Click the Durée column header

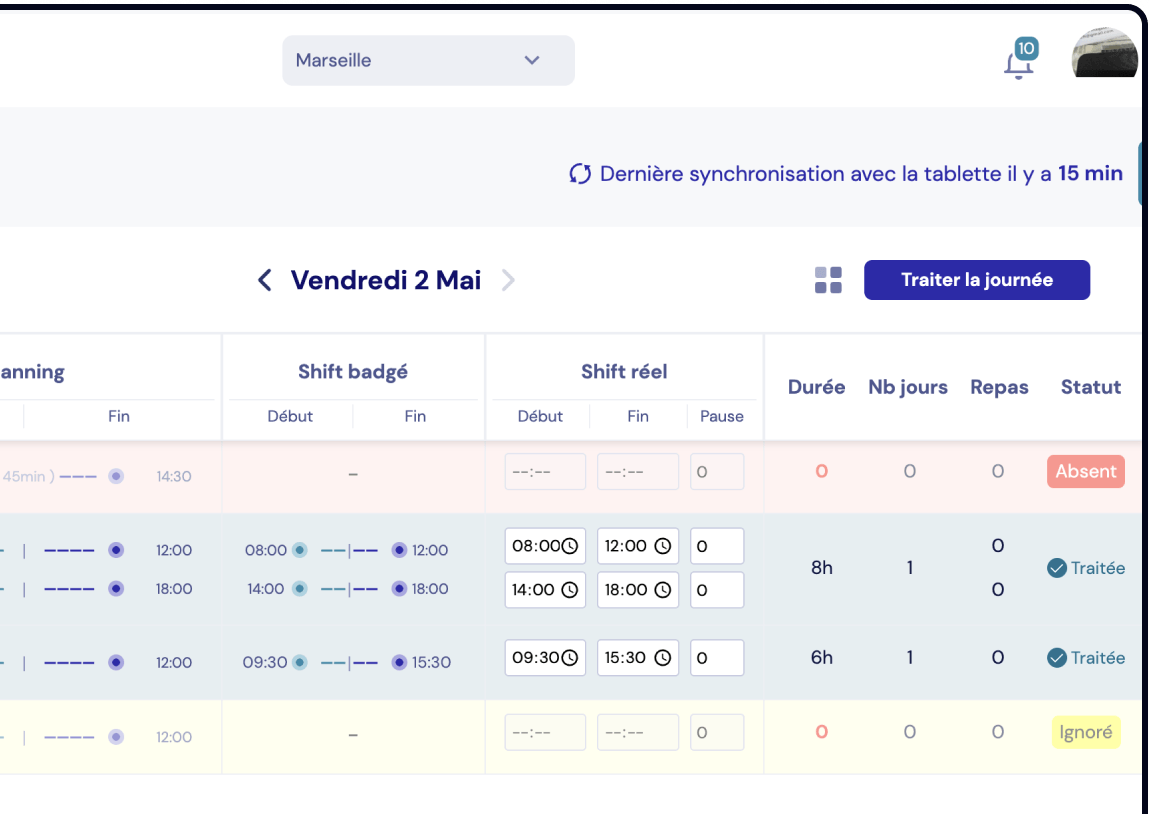pyautogui.click(x=816, y=387)
